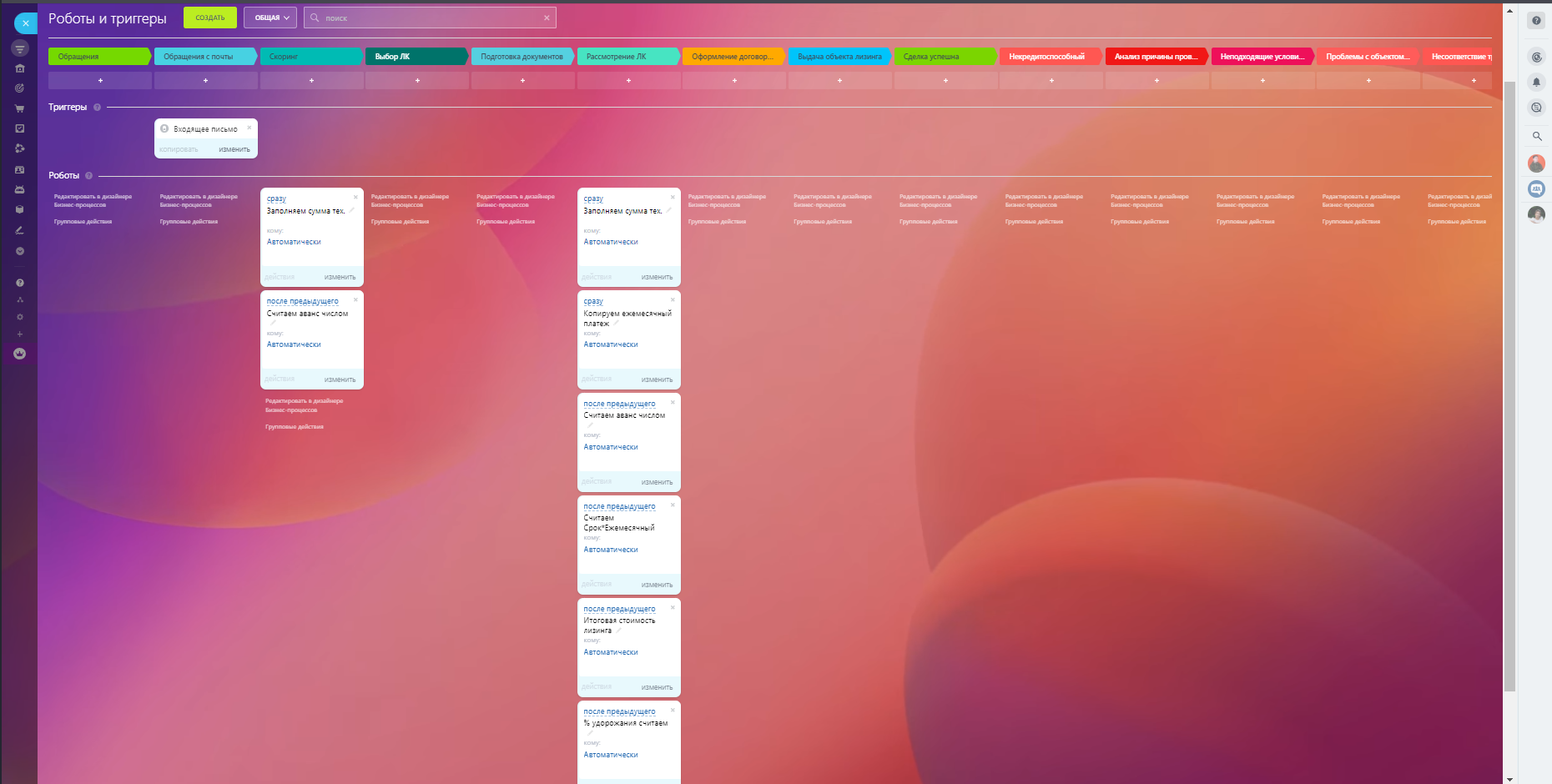Delete the Считаем Срок*Ежемесячный robot
1552x784 pixels.
coord(673,505)
